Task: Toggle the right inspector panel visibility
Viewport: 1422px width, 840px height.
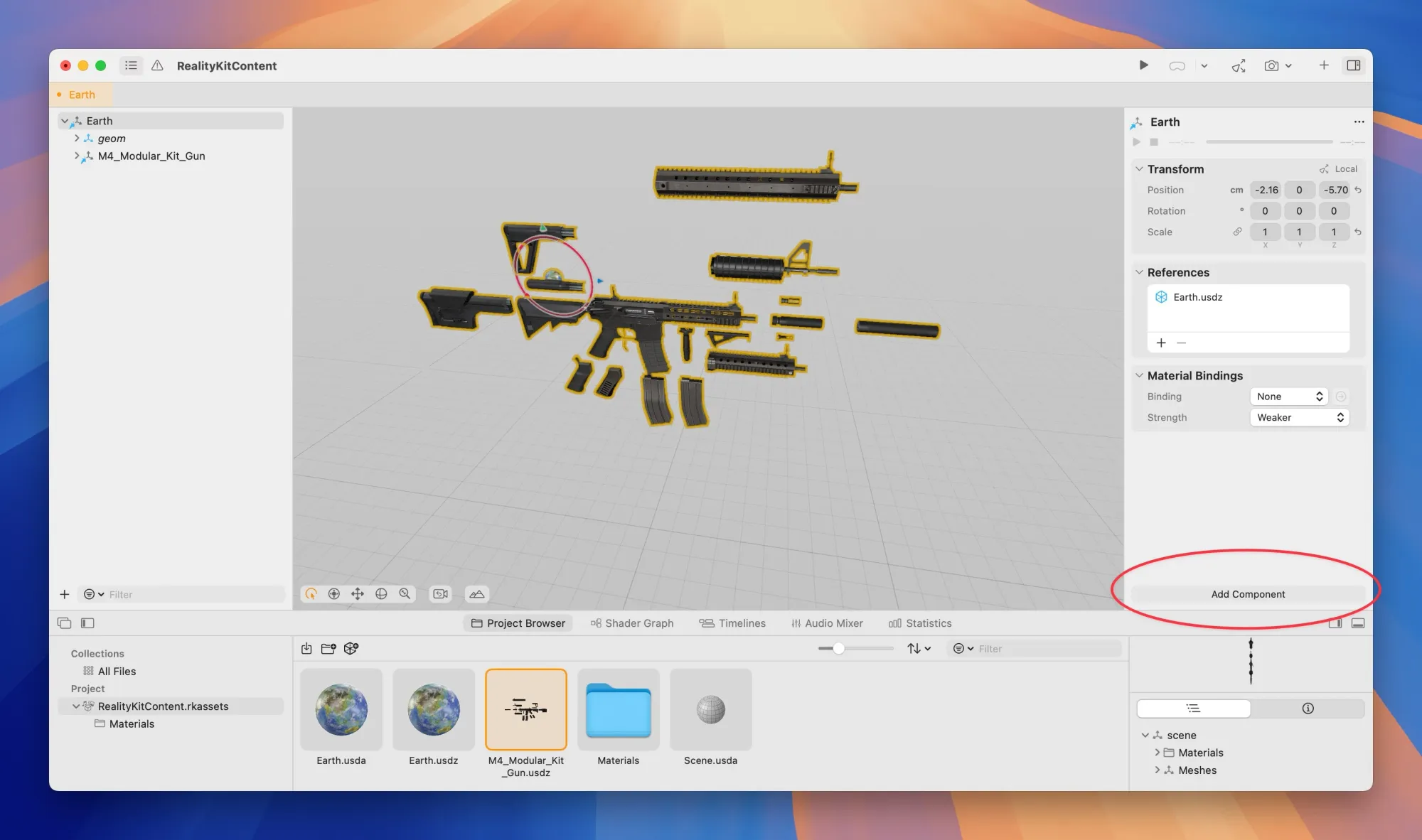Action: [x=1353, y=65]
